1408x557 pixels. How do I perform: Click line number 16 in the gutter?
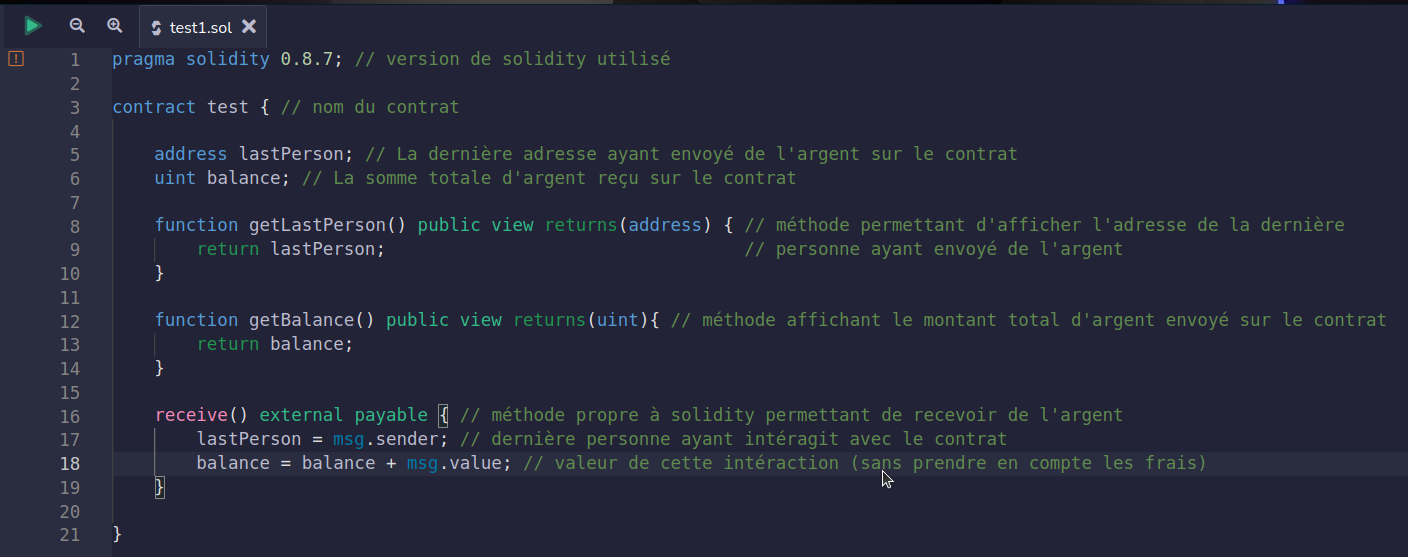tap(70, 416)
